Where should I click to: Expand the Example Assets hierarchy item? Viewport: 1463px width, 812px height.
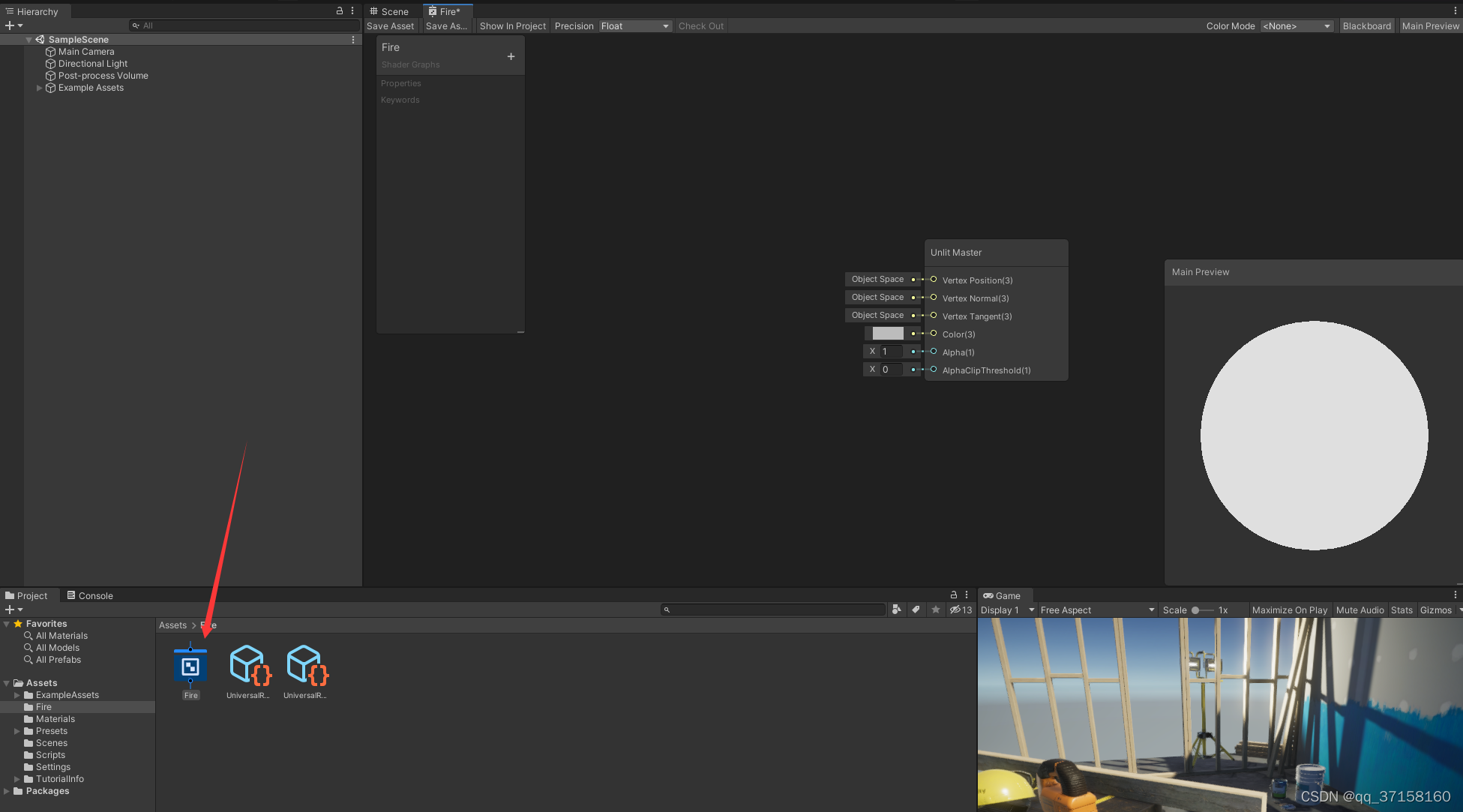[x=40, y=88]
